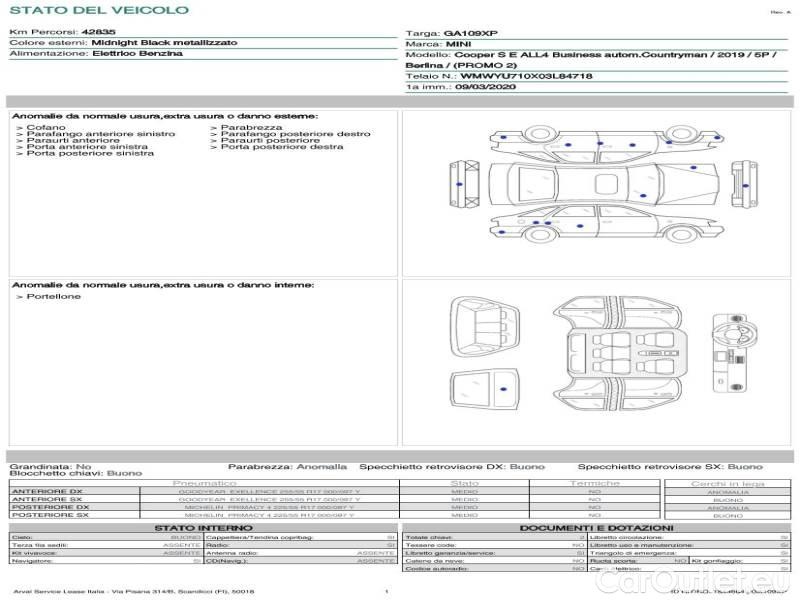Click the 'STATO DEL VEICOLO' page title
This screenshot has width=800, height=600.
coord(99,10)
